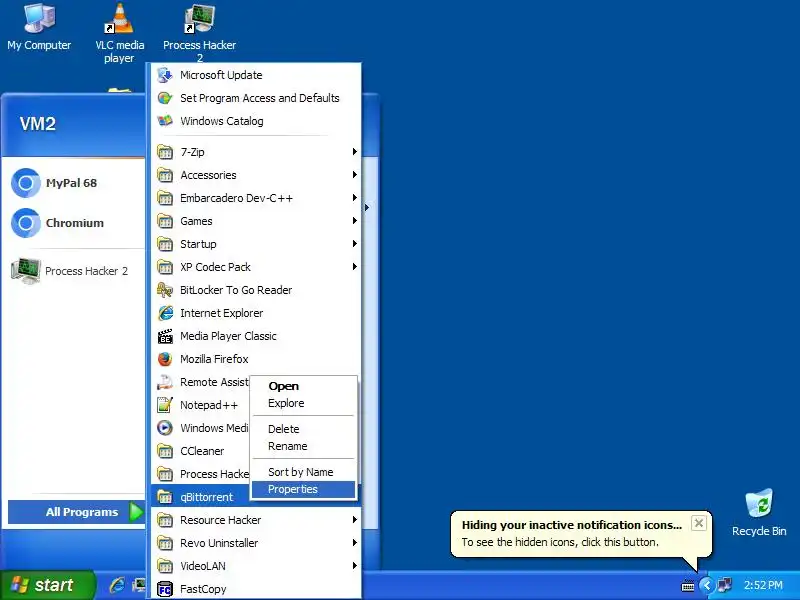Screen dimensions: 800x600
Task: Show hidden notification icons arrow
Action: click(x=706, y=585)
